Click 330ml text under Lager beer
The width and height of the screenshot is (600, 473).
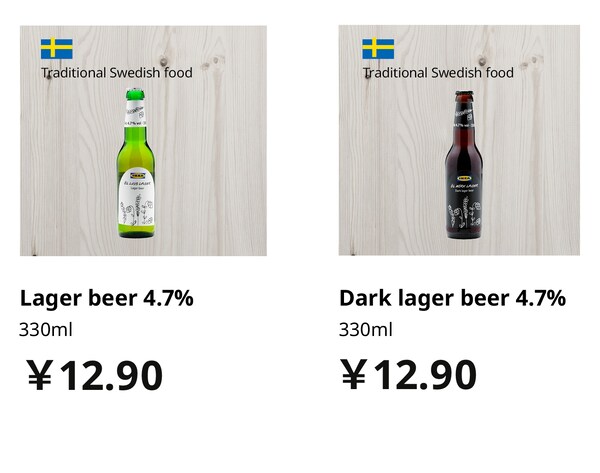pyautogui.click(x=46, y=329)
